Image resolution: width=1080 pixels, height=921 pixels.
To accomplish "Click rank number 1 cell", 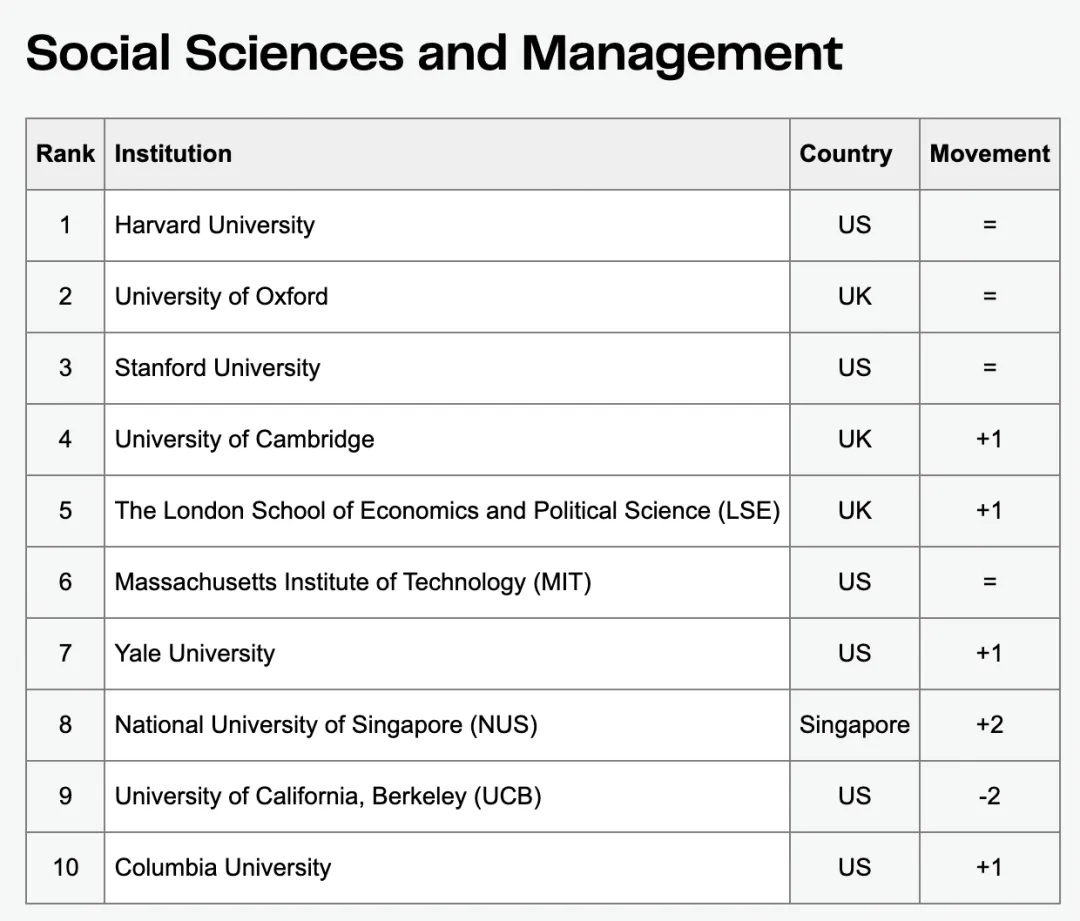I will point(65,225).
